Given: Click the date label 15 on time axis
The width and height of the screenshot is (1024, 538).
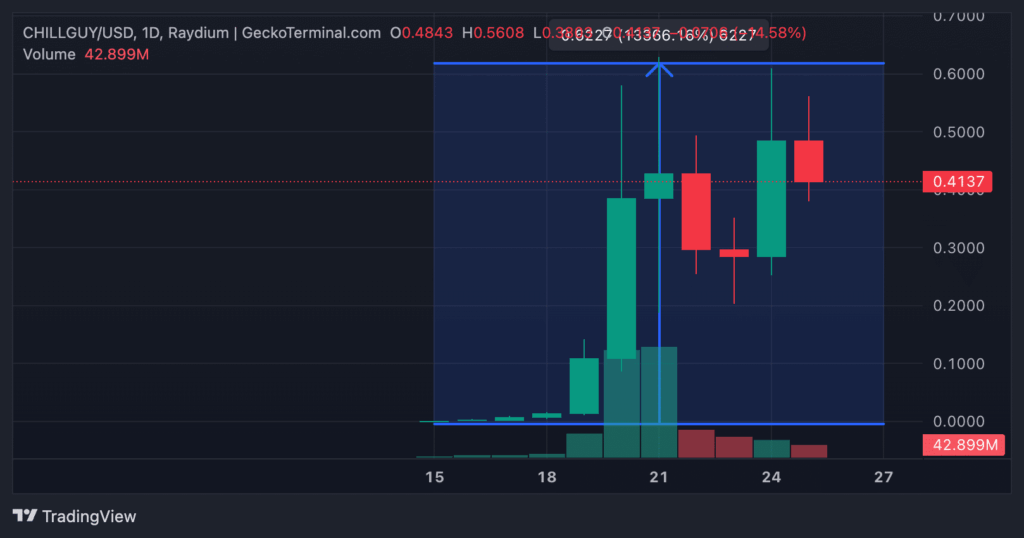Looking at the screenshot, I should click(x=434, y=478).
